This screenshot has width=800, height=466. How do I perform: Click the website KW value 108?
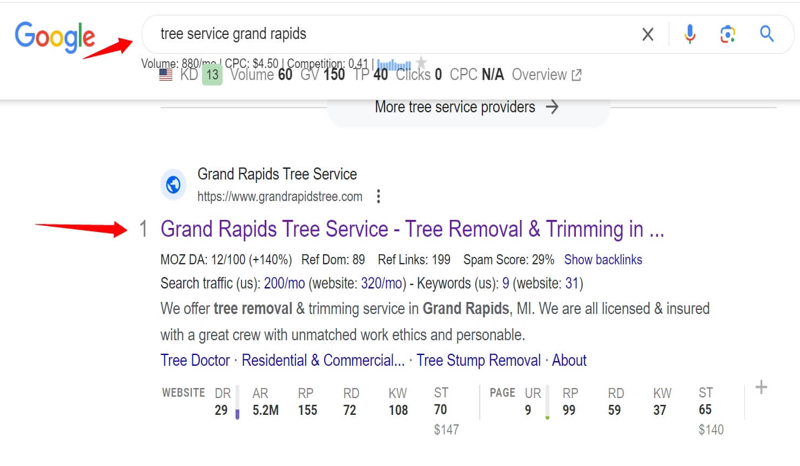point(398,410)
